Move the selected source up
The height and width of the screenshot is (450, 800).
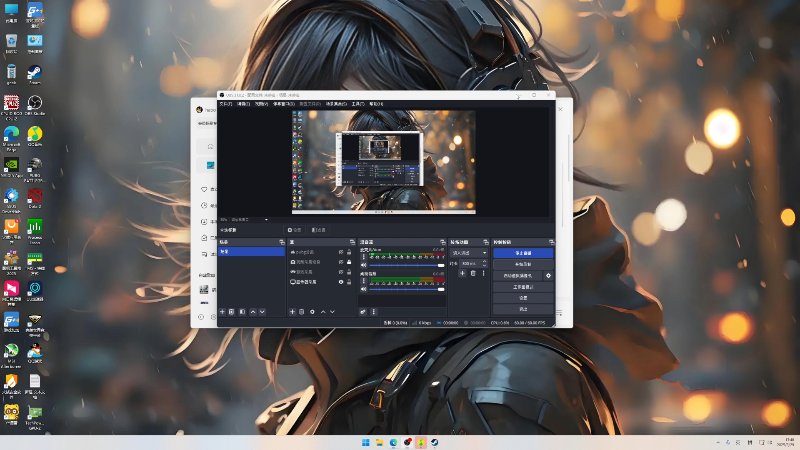point(323,312)
